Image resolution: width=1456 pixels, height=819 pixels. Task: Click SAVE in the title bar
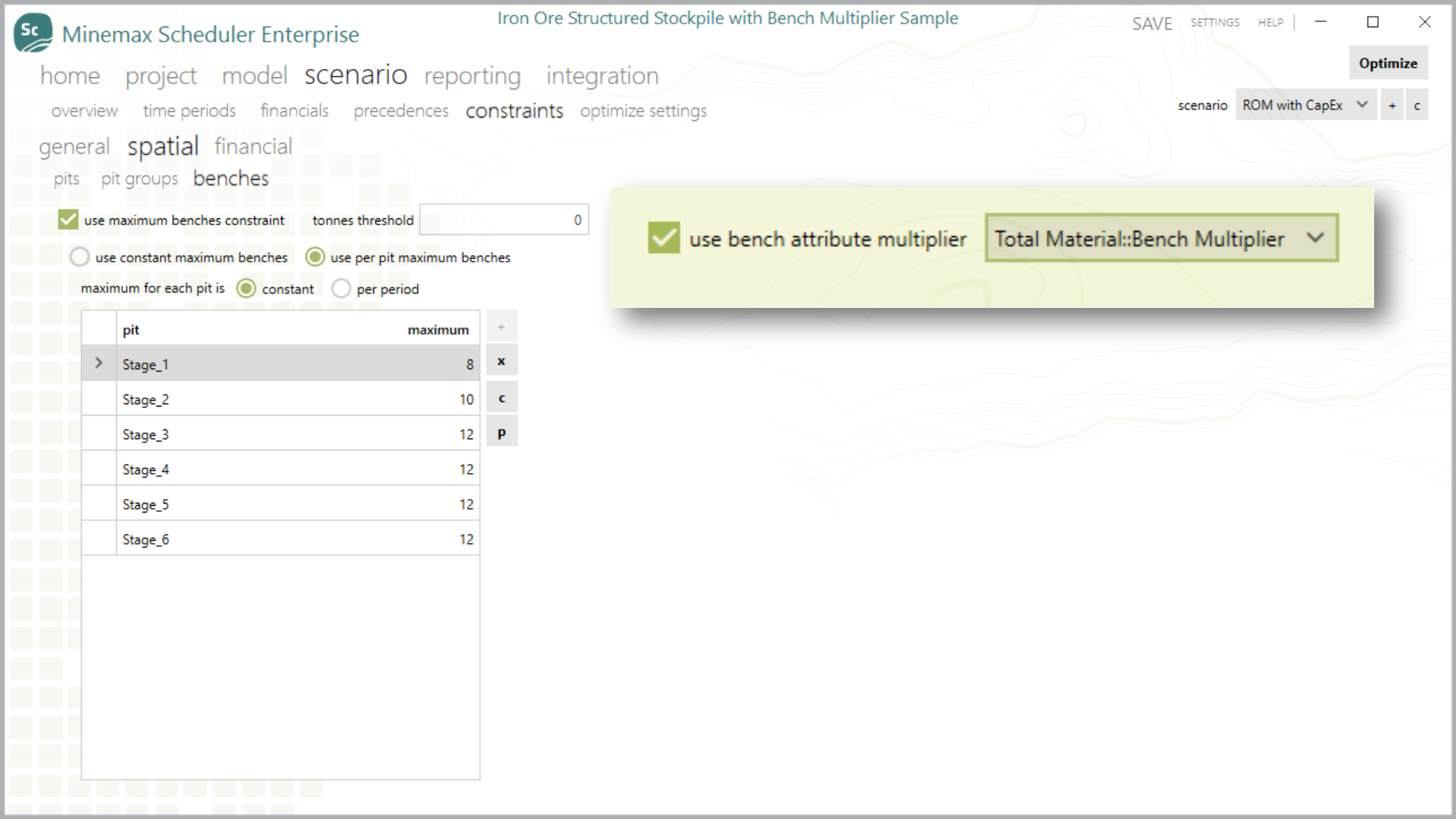point(1152,24)
